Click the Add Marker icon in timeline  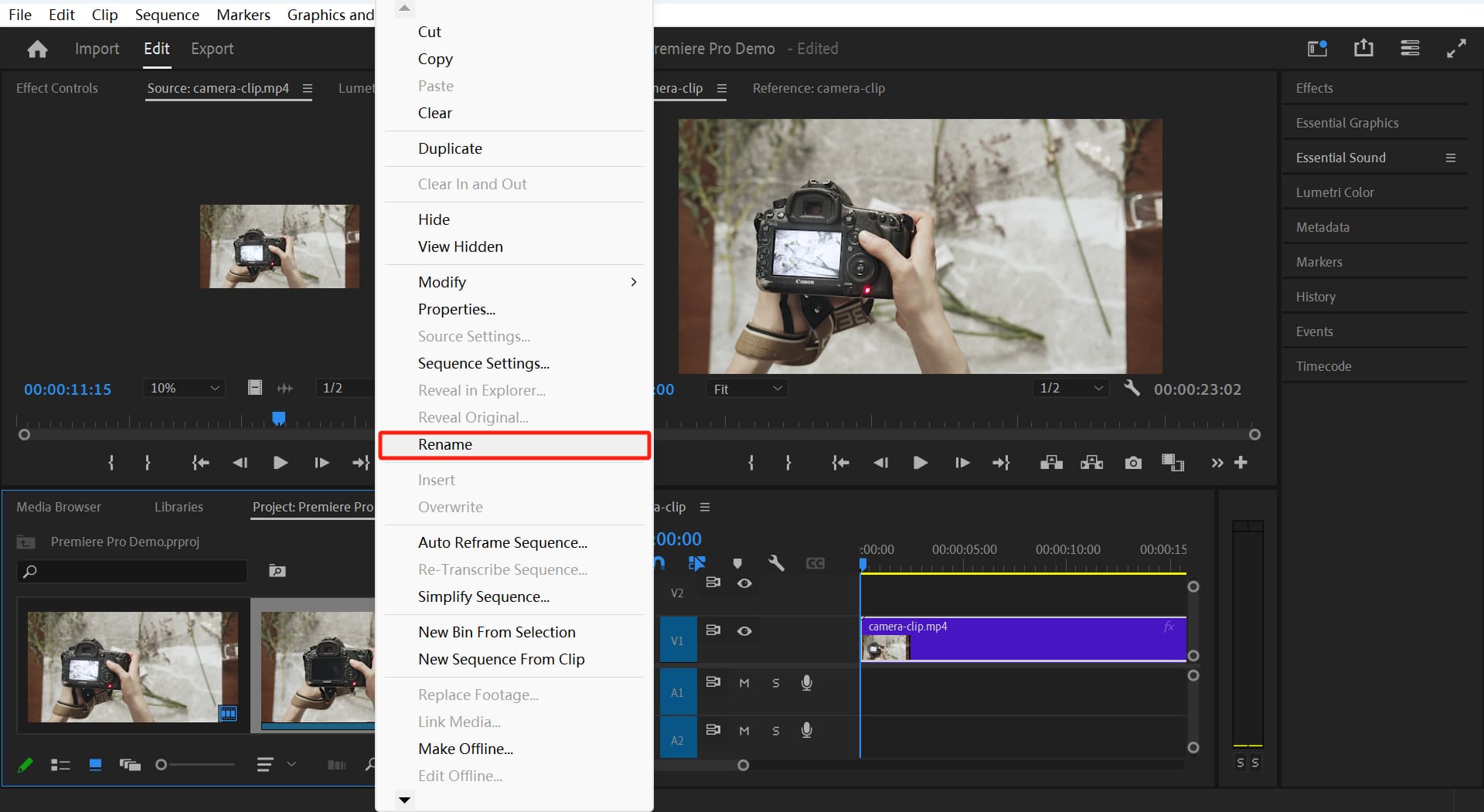(x=737, y=562)
